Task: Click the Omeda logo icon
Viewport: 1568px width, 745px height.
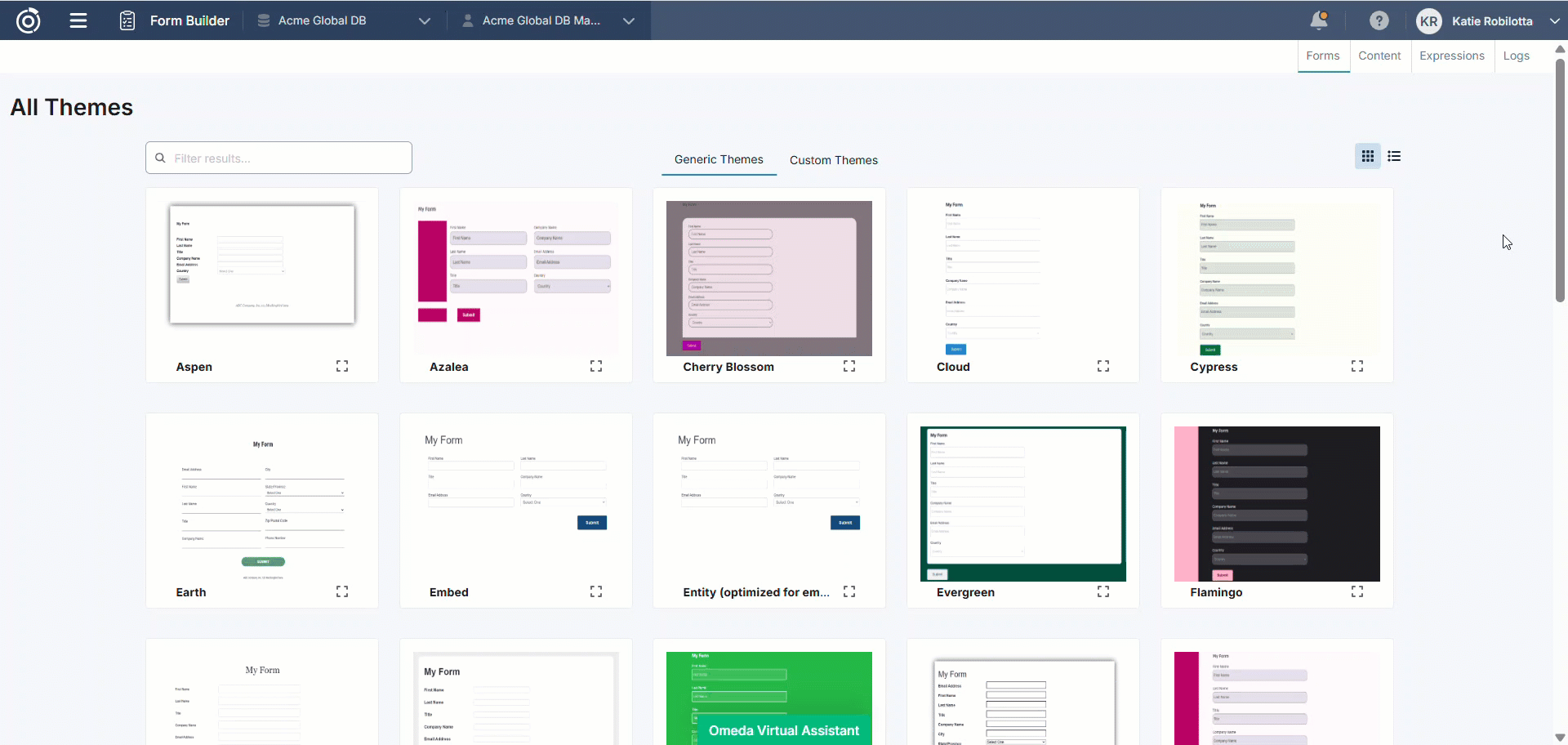Action: tap(28, 20)
